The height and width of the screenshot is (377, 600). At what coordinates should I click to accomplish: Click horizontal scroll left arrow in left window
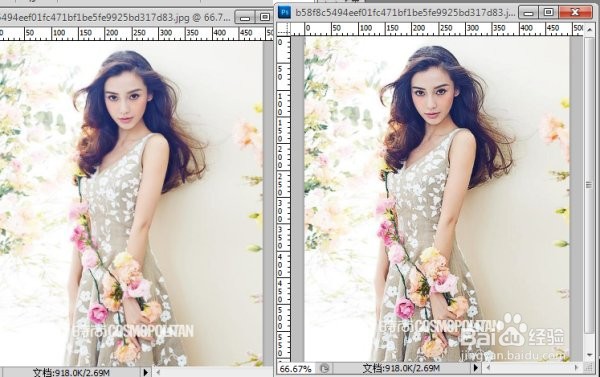[158, 372]
